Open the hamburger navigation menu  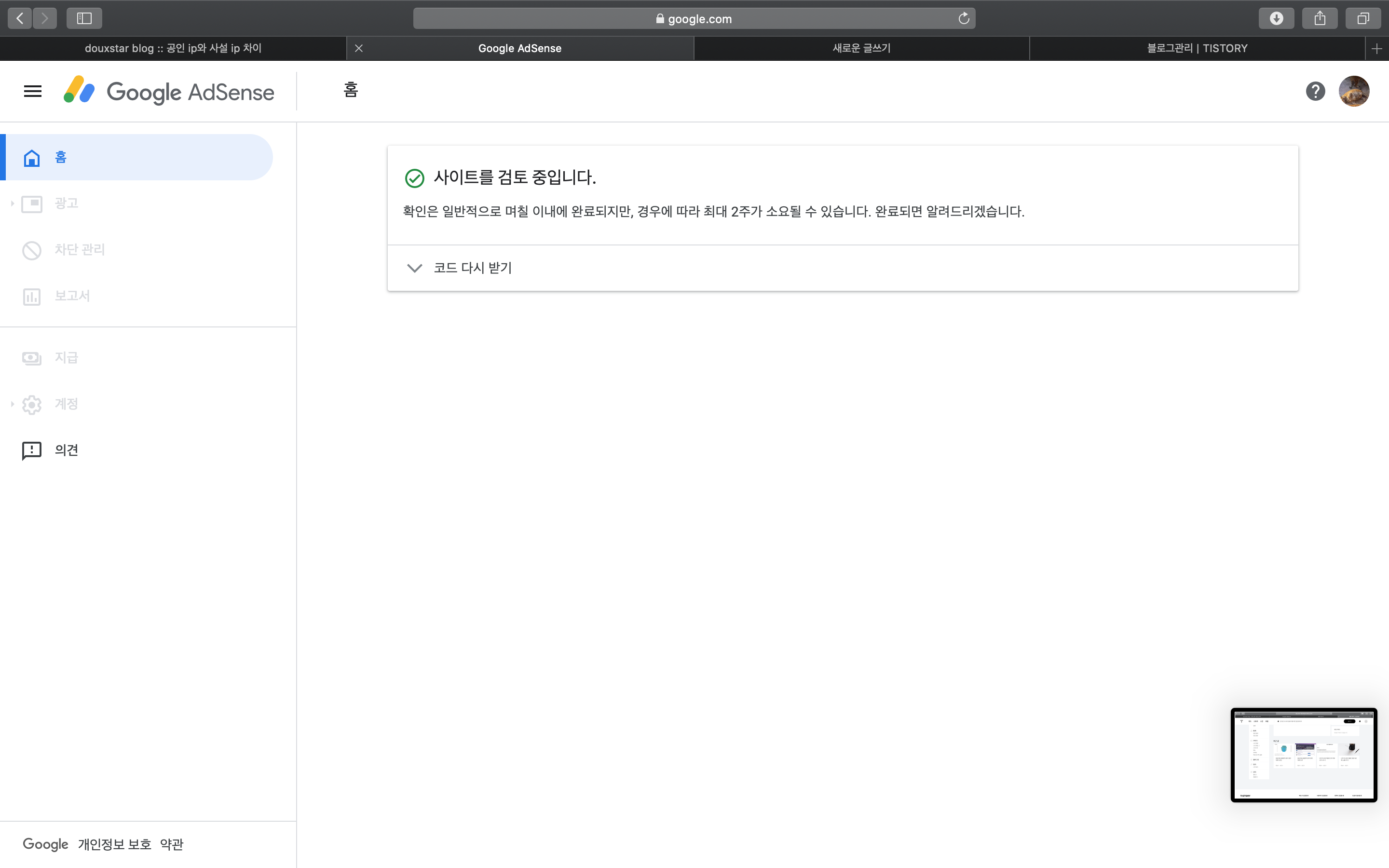pos(33,91)
